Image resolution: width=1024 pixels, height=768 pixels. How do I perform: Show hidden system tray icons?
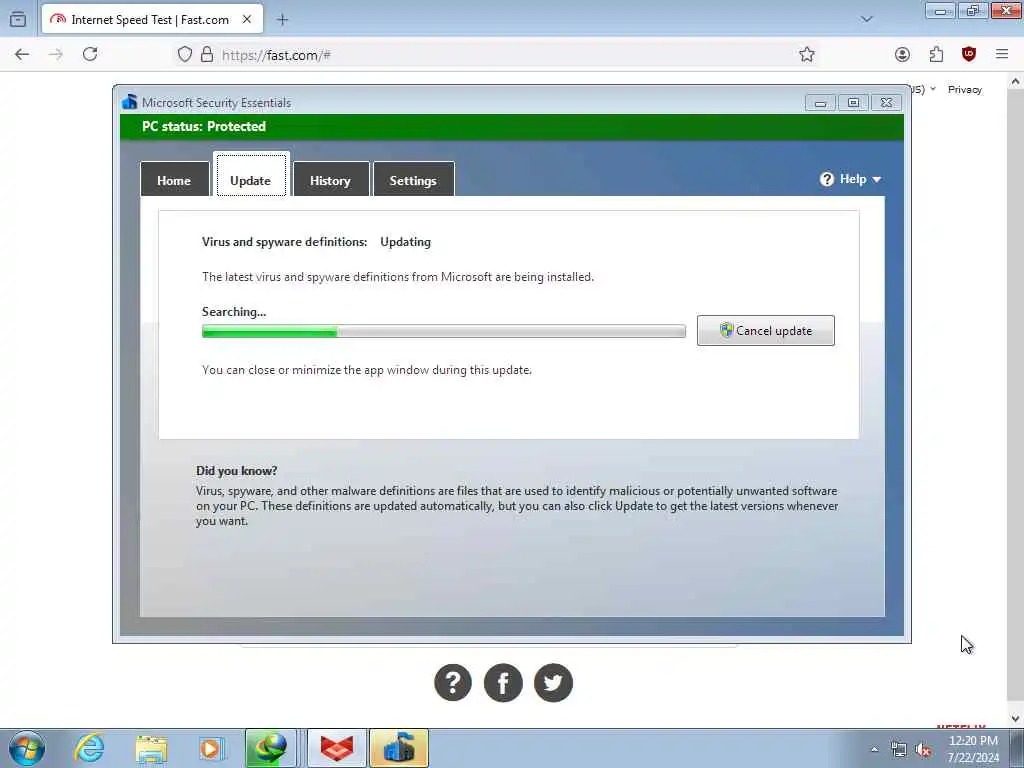874,750
